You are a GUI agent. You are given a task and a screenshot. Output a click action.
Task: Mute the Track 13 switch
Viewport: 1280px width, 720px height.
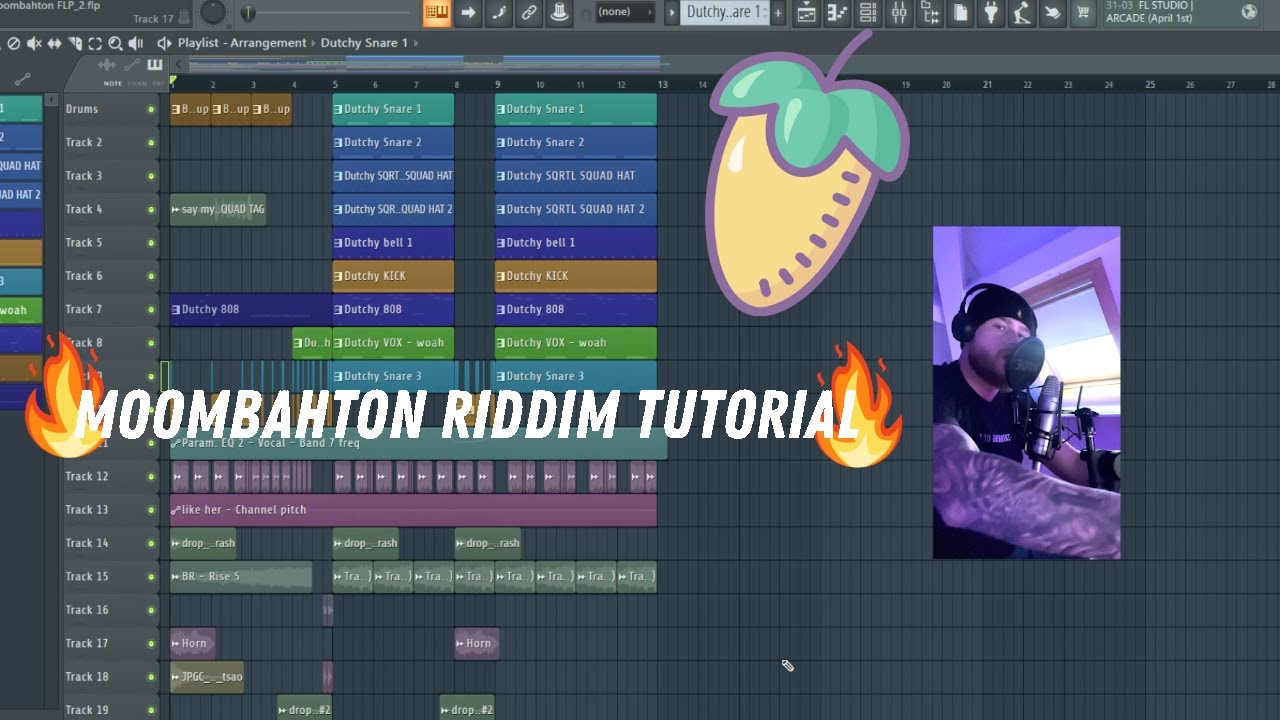point(151,510)
